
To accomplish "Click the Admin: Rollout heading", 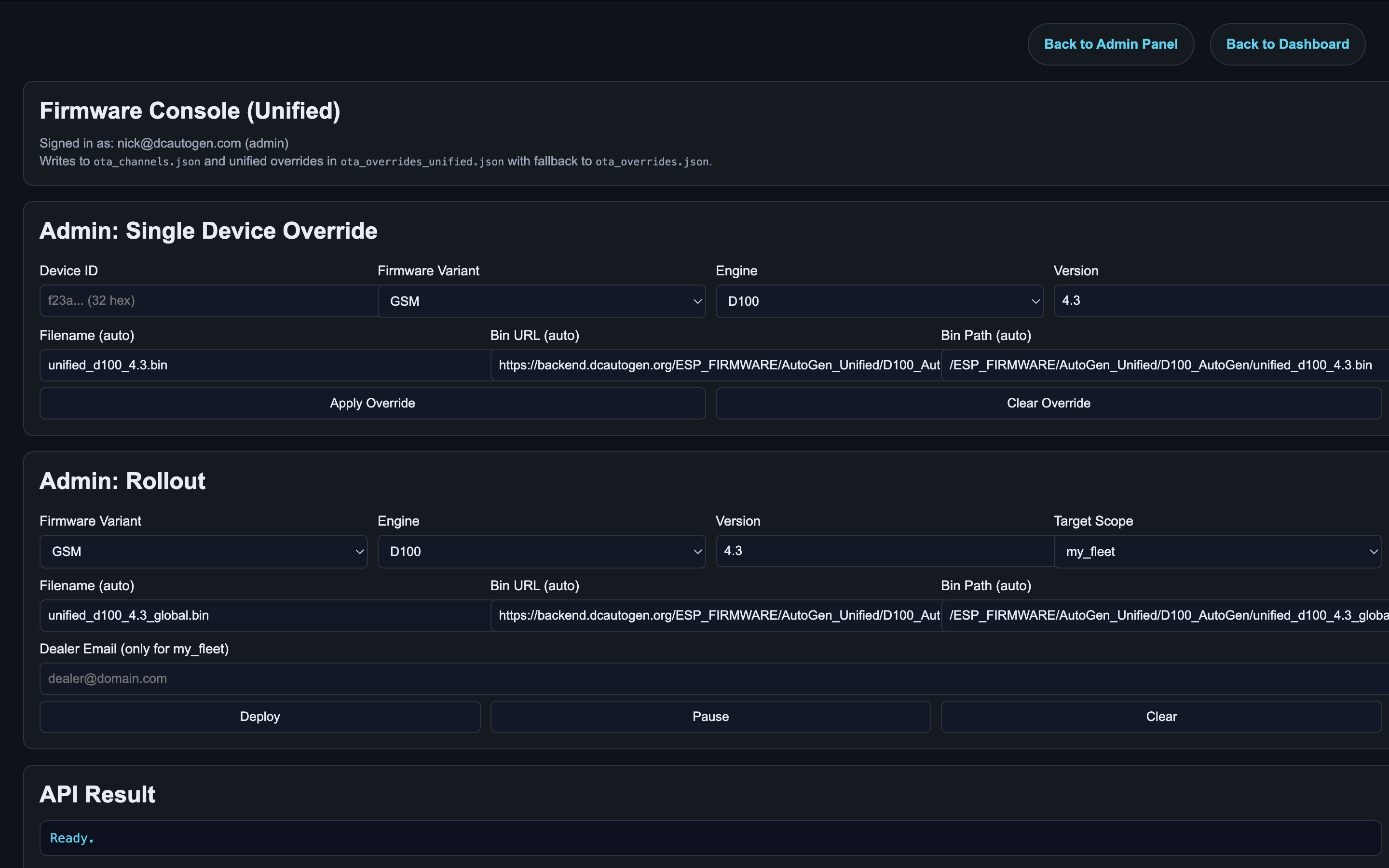I will coord(122,481).
